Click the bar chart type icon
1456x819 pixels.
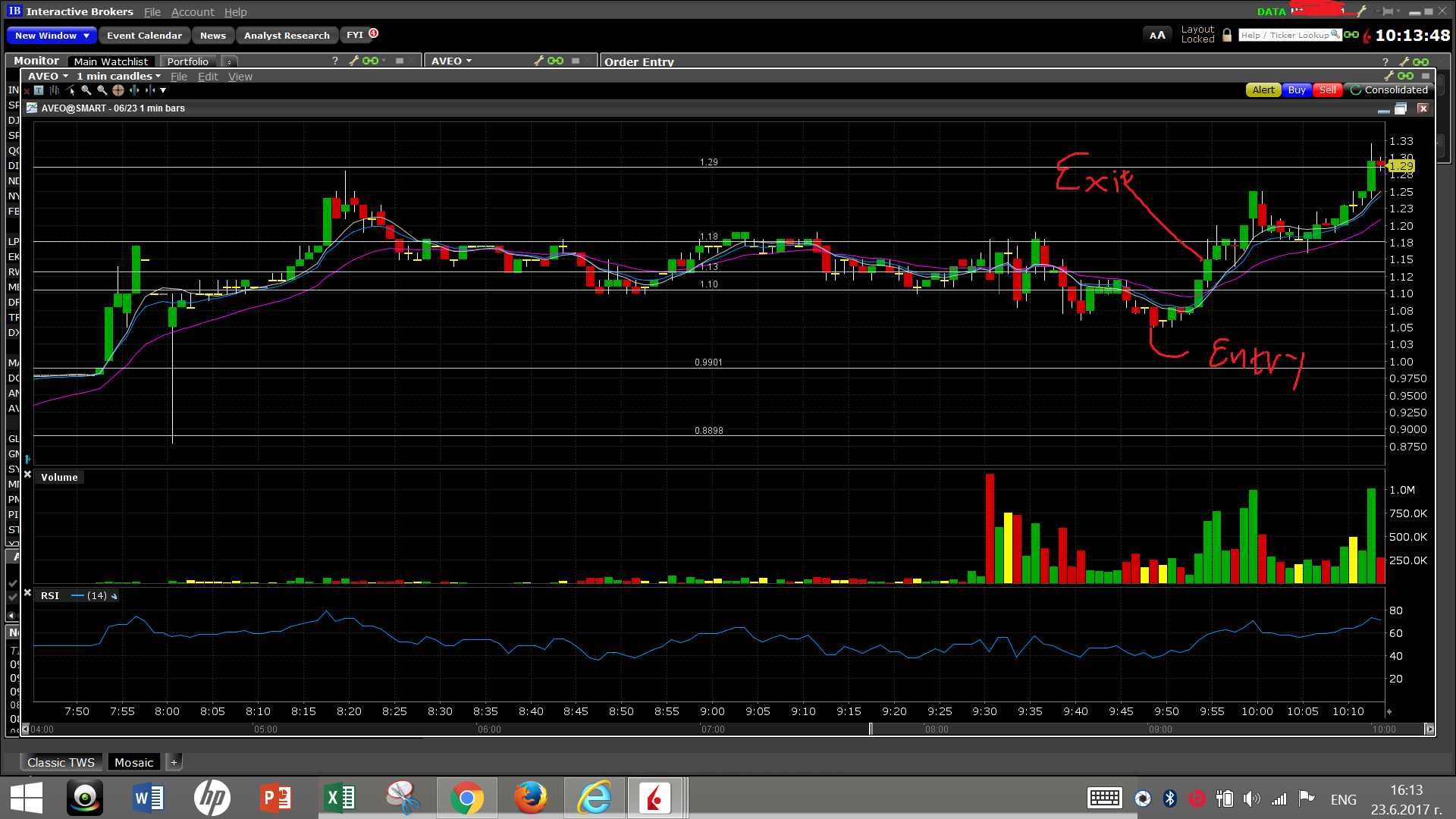(55, 90)
